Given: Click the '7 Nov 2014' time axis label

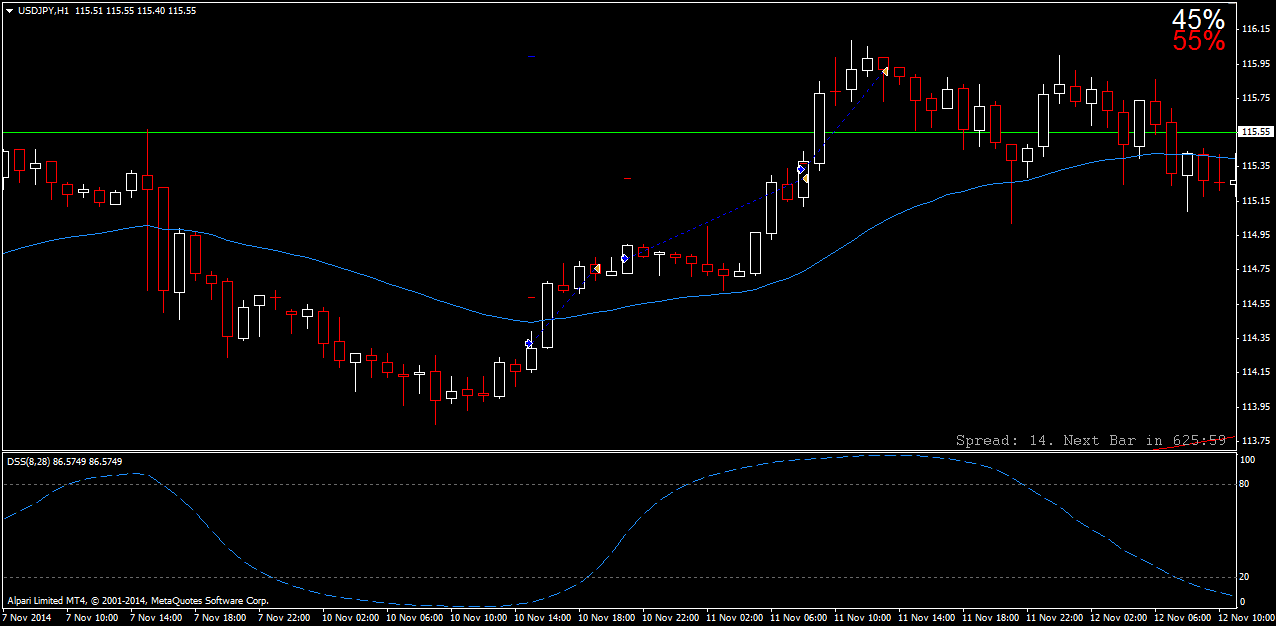Looking at the screenshot, I should [x=26, y=618].
